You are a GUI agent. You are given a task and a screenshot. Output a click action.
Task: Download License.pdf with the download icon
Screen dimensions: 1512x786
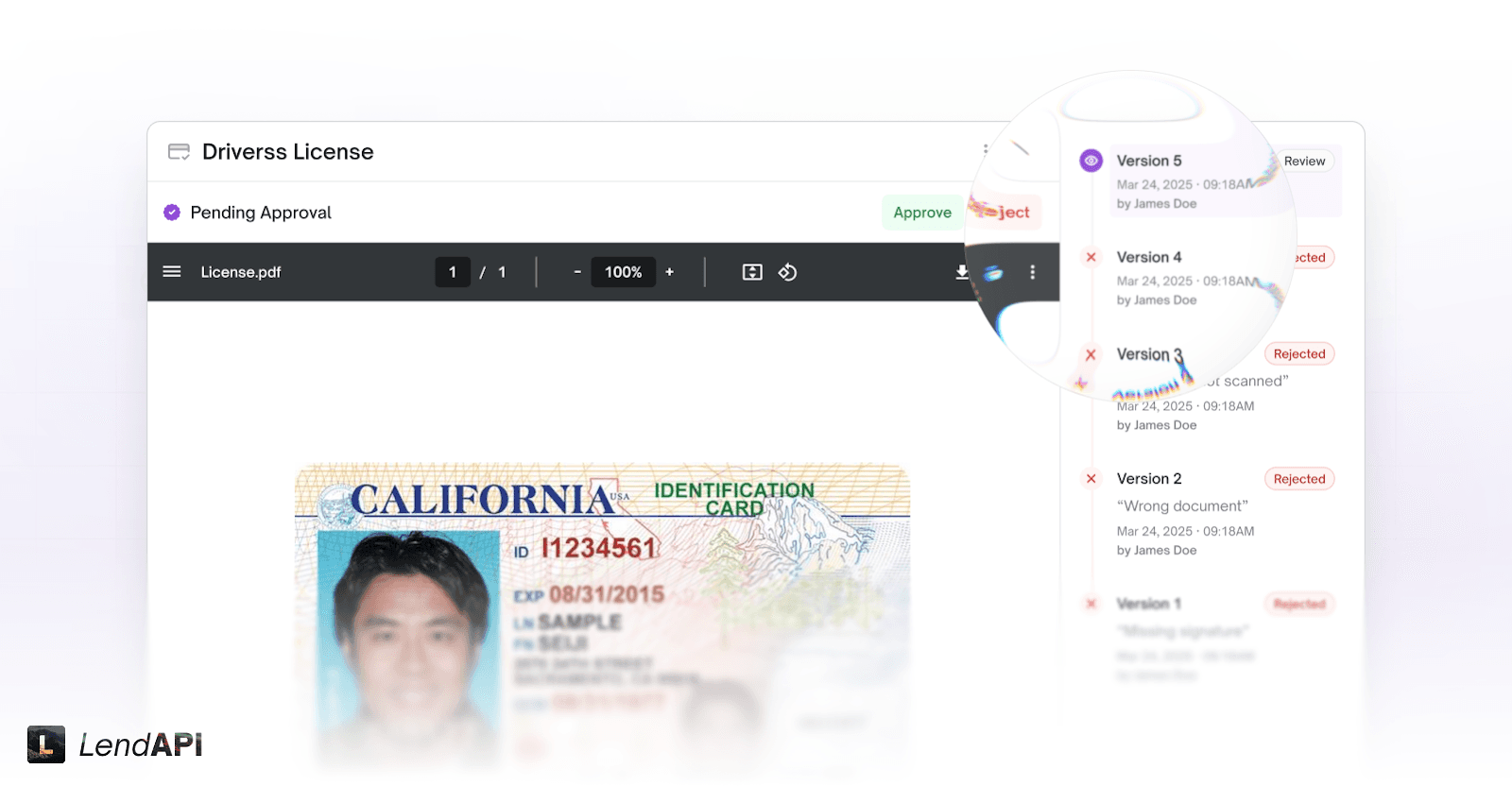962,272
